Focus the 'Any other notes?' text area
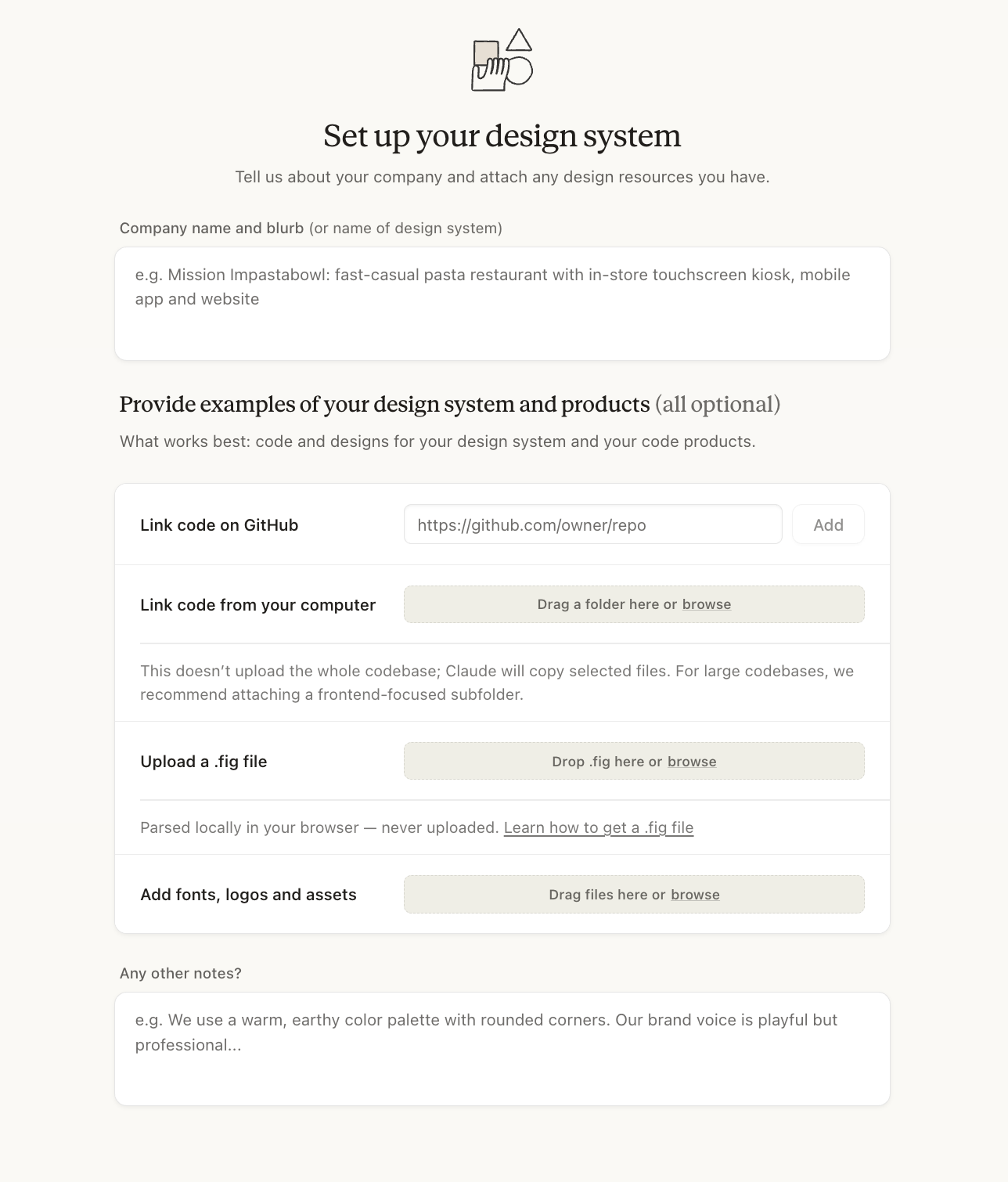The height and width of the screenshot is (1182, 1008). [x=502, y=1049]
